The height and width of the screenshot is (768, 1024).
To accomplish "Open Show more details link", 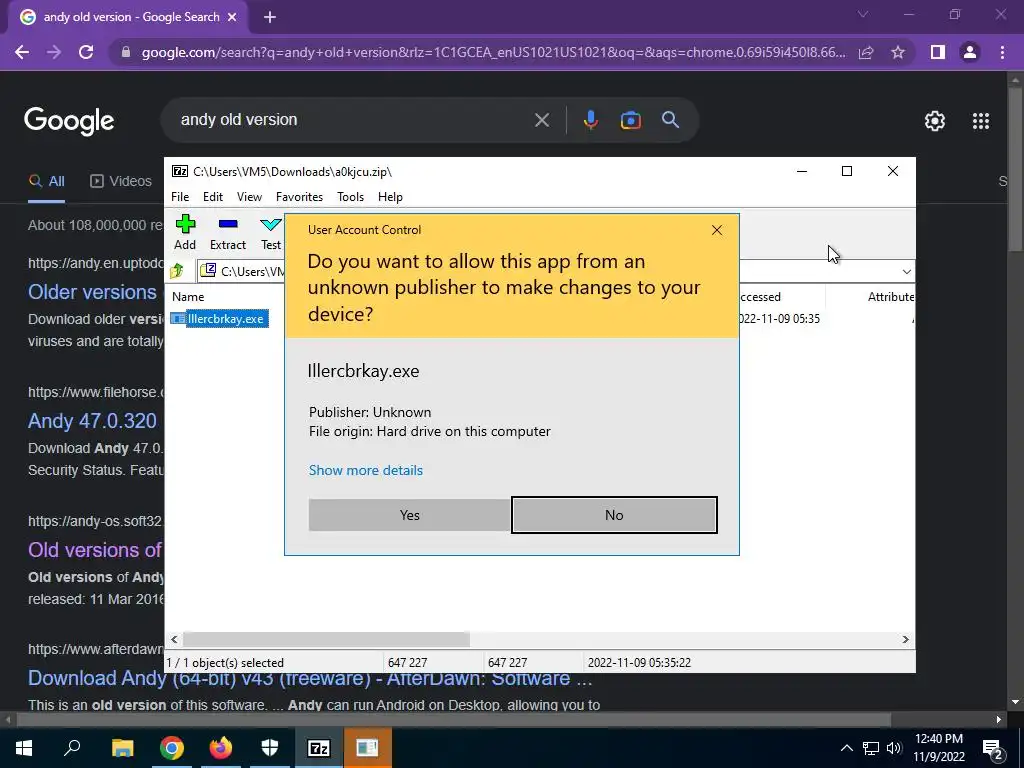I will click(x=366, y=470).
